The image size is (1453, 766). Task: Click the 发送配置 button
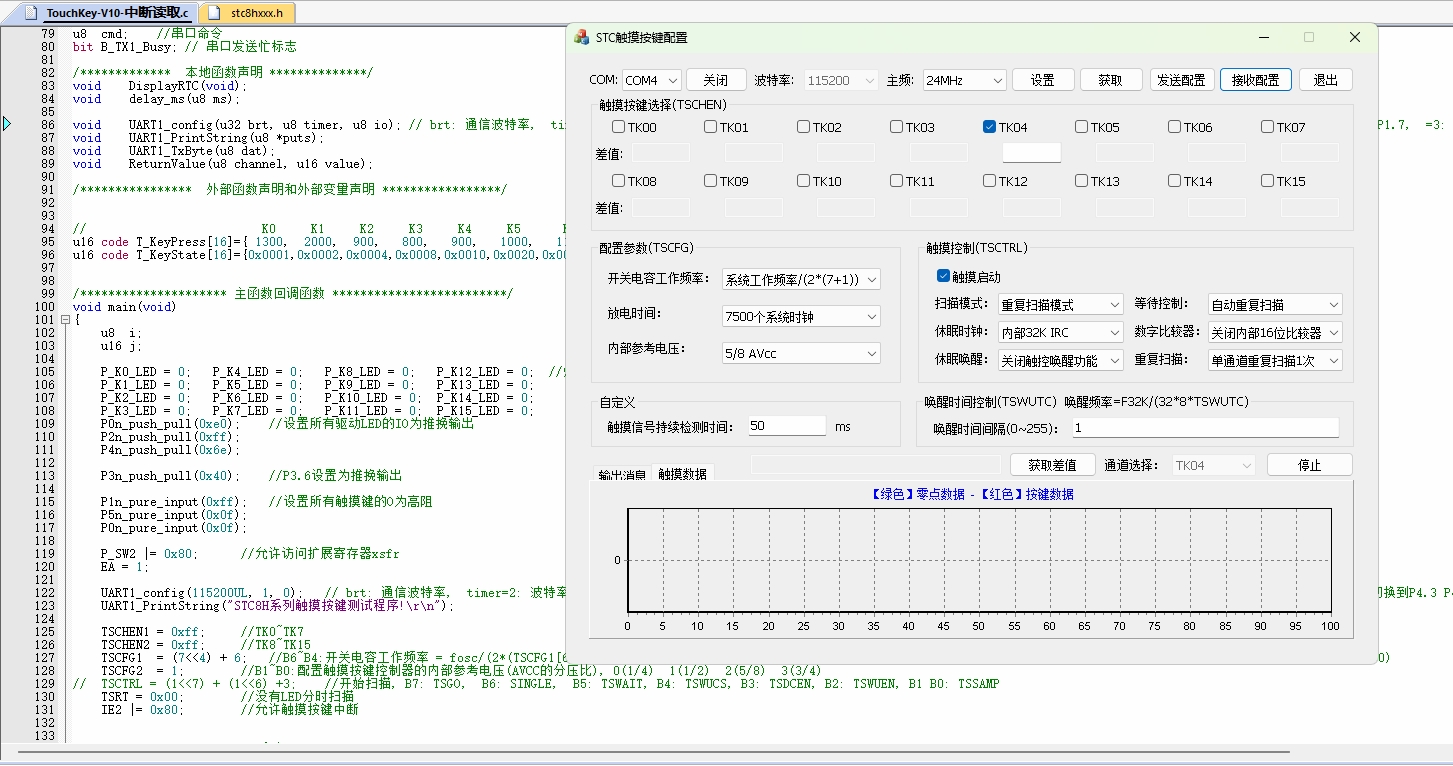(x=1181, y=80)
